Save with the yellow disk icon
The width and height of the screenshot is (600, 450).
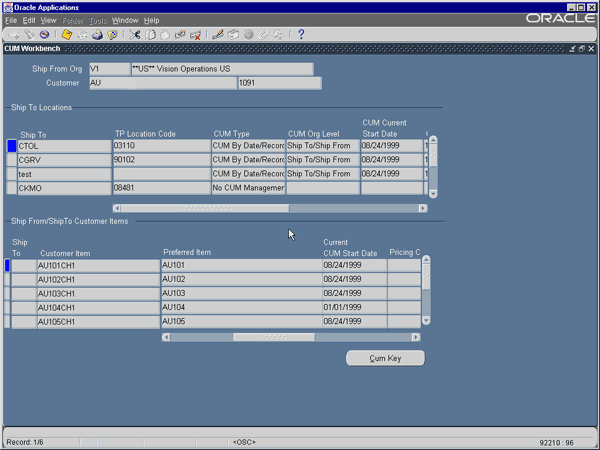click(67, 35)
